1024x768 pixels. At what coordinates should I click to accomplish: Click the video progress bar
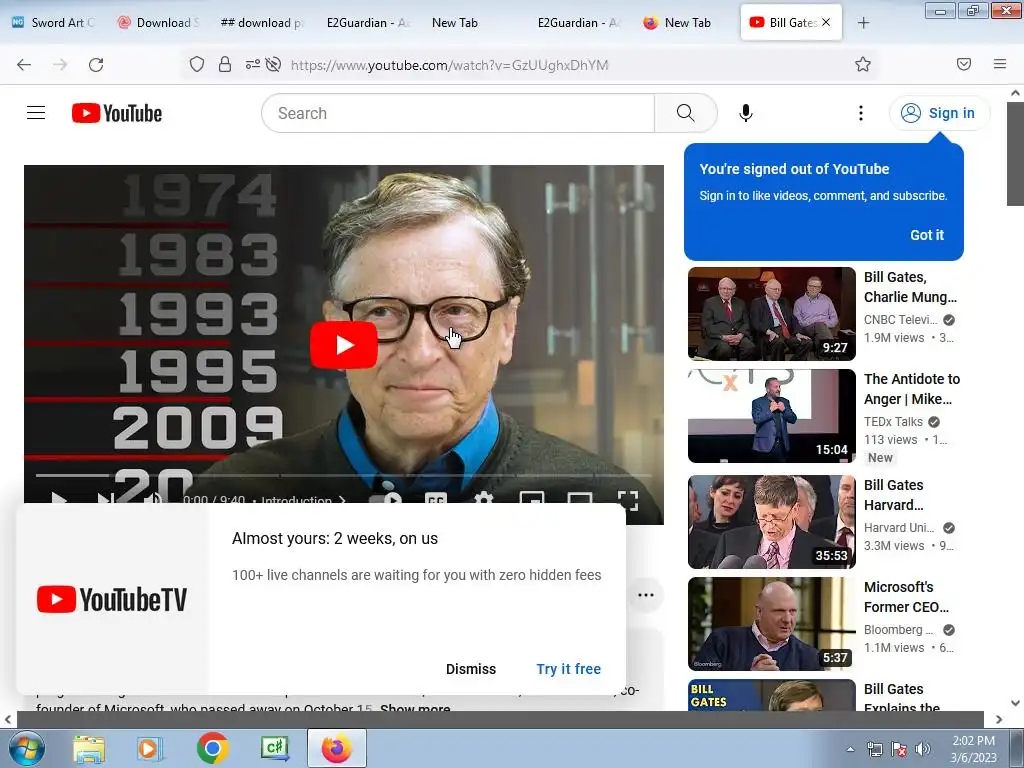point(344,475)
